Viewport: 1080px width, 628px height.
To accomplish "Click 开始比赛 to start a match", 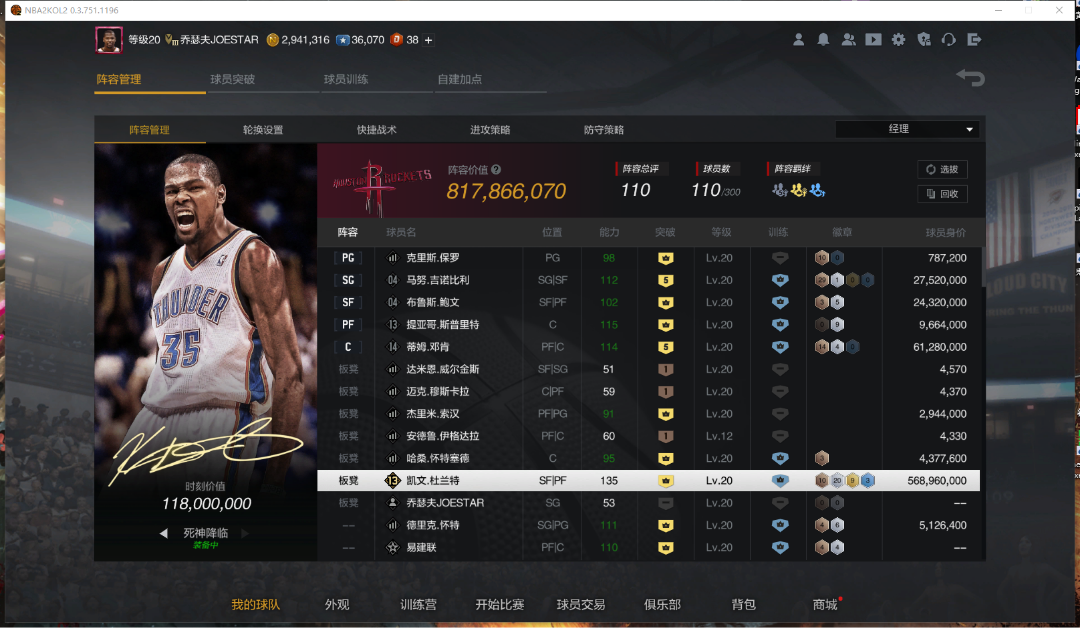I will pos(499,605).
